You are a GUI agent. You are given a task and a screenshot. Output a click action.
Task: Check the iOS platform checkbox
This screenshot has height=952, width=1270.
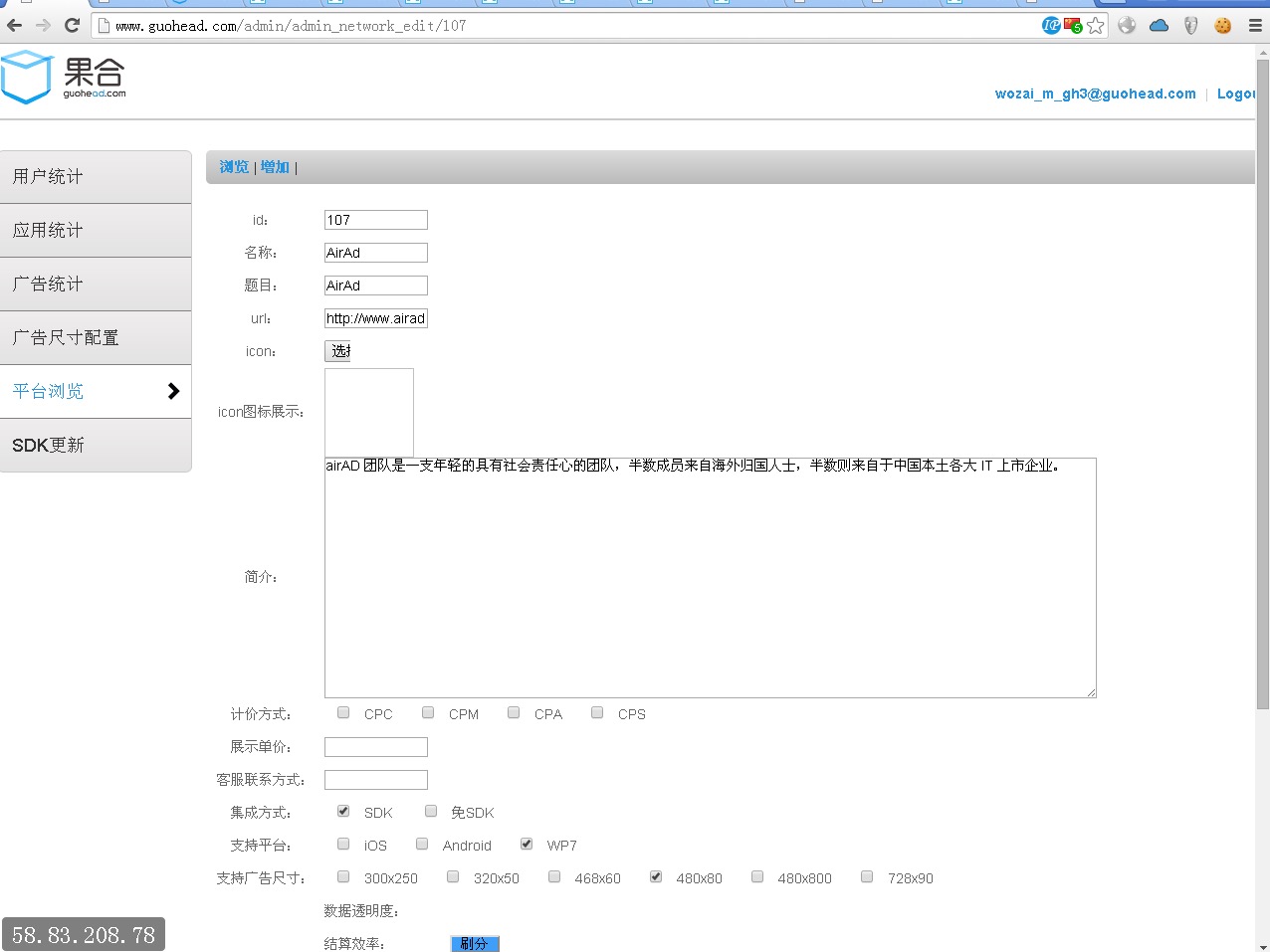pyautogui.click(x=343, y=844)
